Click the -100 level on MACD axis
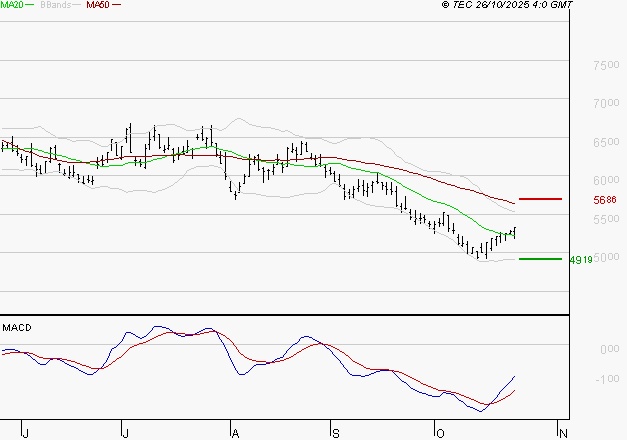This screenshot has width=627, height=440. (x=607, y=379)
